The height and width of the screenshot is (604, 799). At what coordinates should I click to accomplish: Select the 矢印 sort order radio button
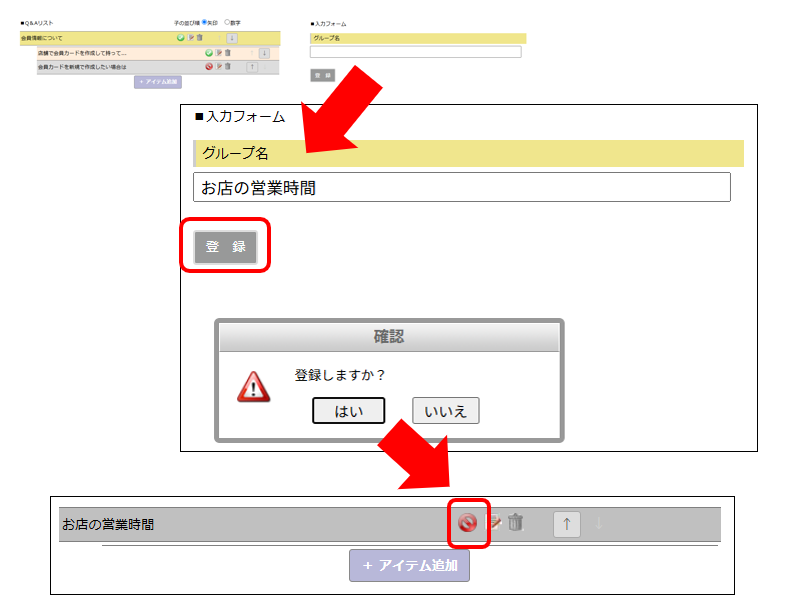(x=204, y=21)
